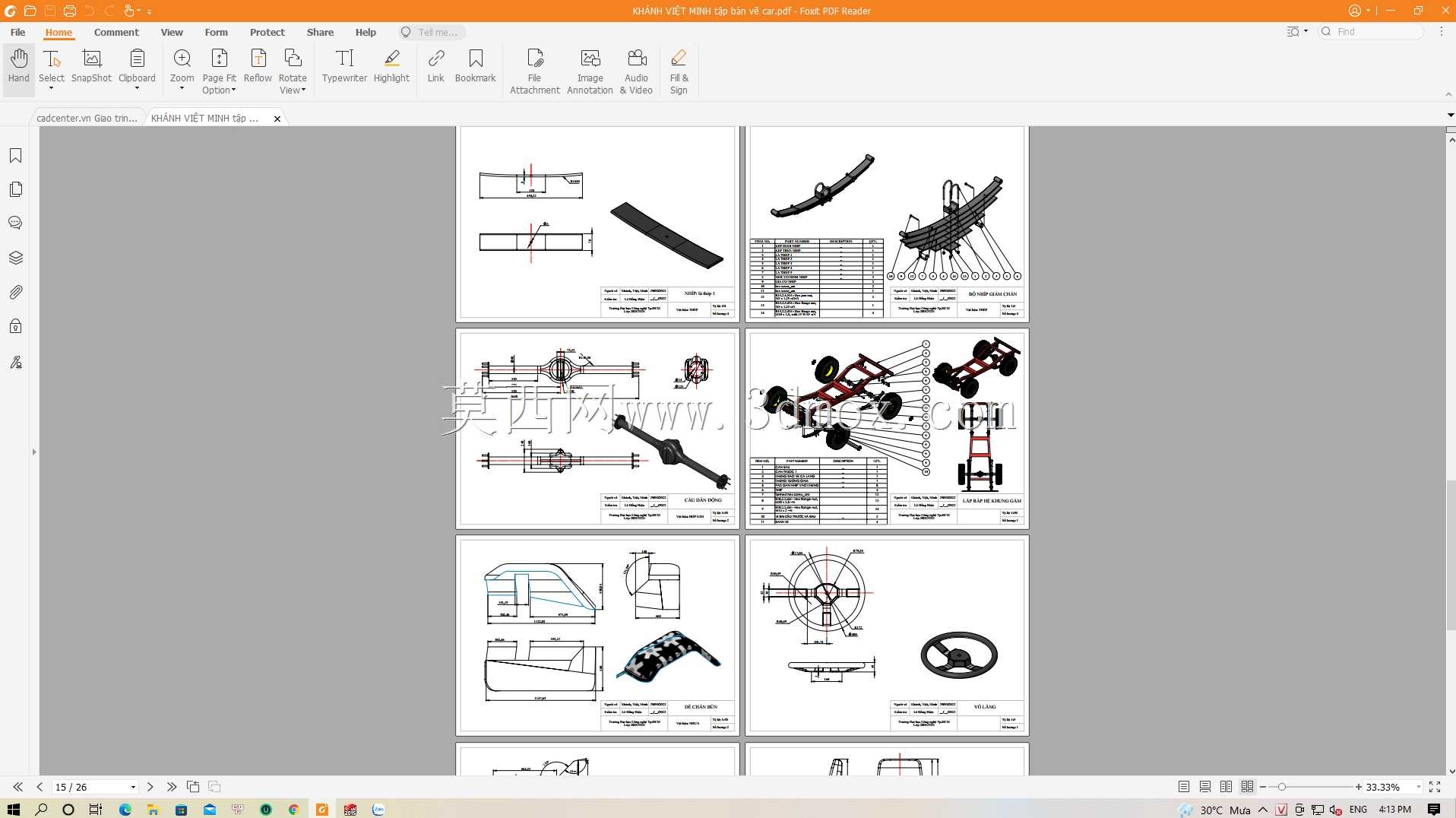Open the Windows Start menu
The image size is (1456, 818).
(14, 809)
